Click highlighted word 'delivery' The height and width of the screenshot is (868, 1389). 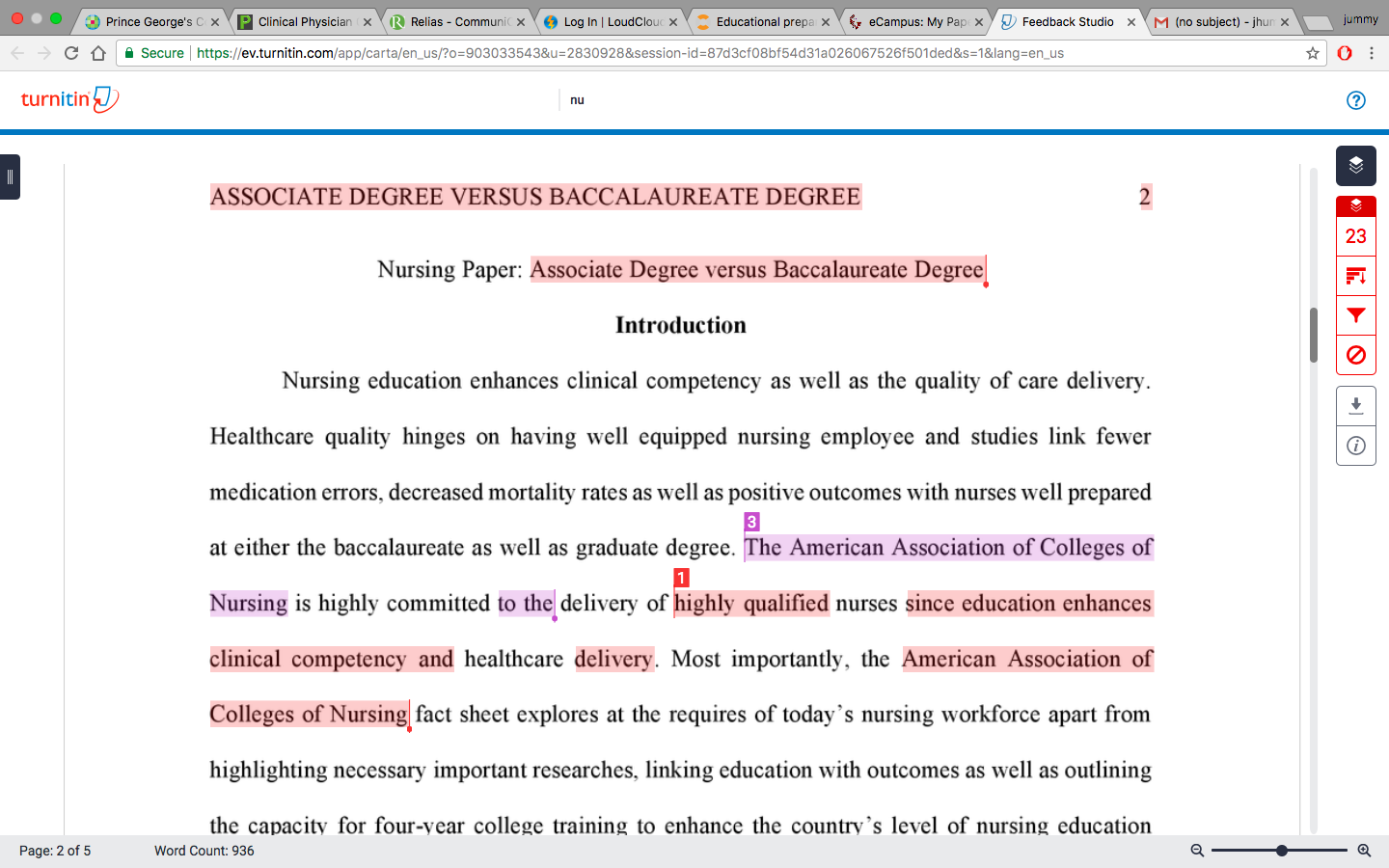pos(614,660)
